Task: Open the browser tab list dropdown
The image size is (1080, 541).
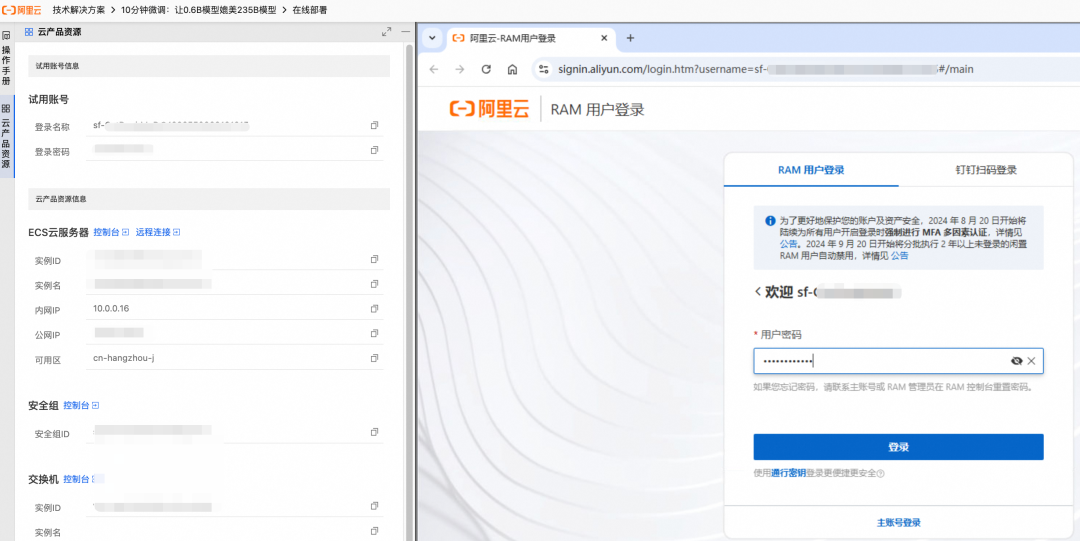Action: click(x=432, y=38)
